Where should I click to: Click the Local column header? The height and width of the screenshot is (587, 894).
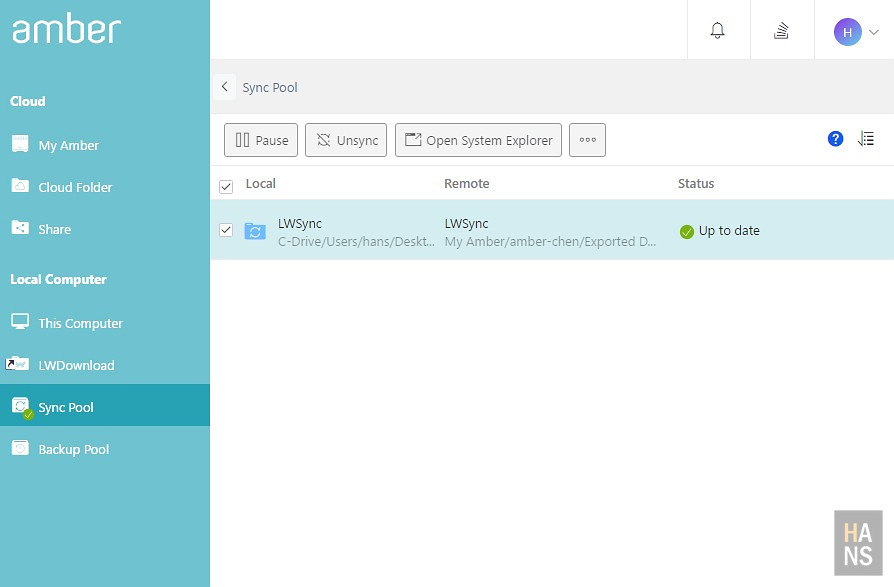(x=261, y=184)
